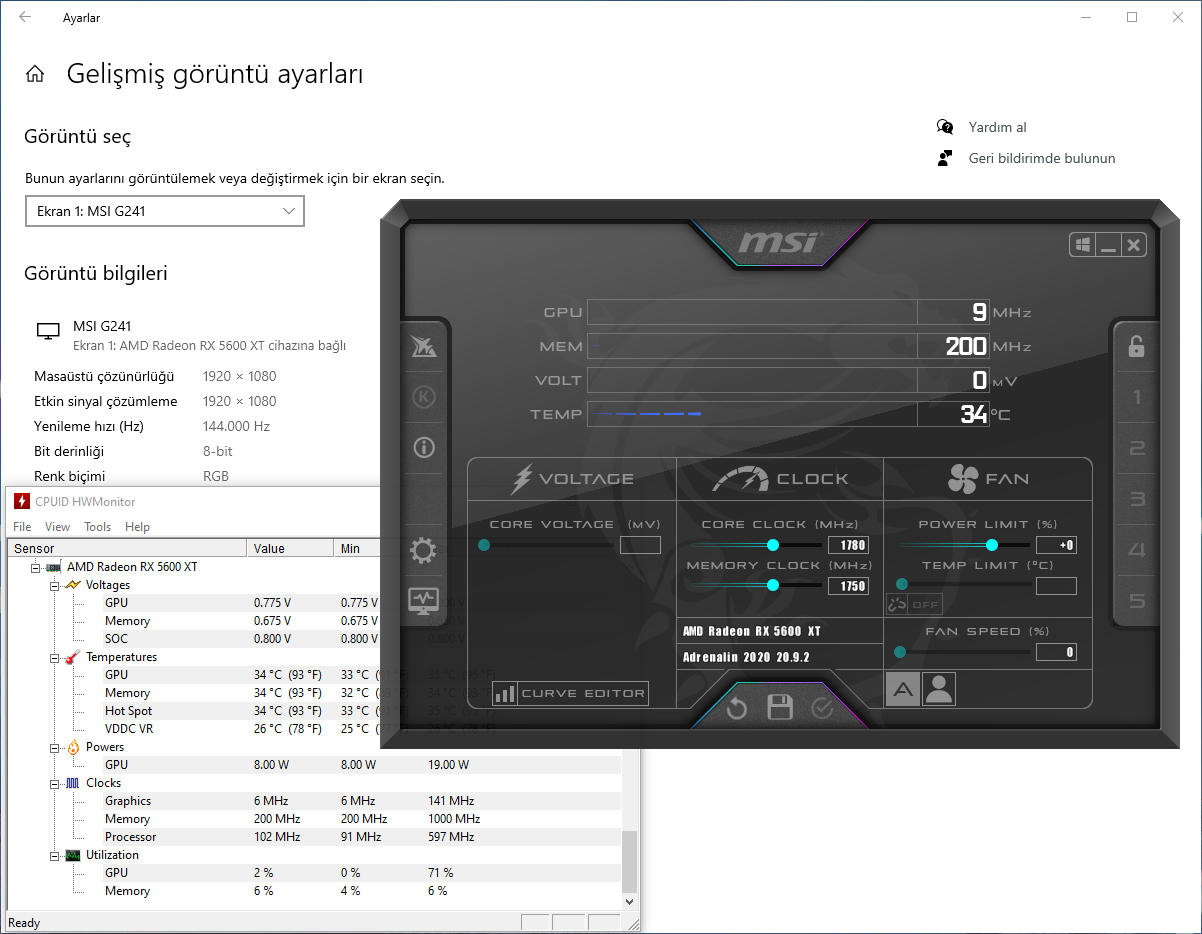Screen dimensions: 1202x934
Task: Collapse the Powers tree node
Action: pos(55,747)
